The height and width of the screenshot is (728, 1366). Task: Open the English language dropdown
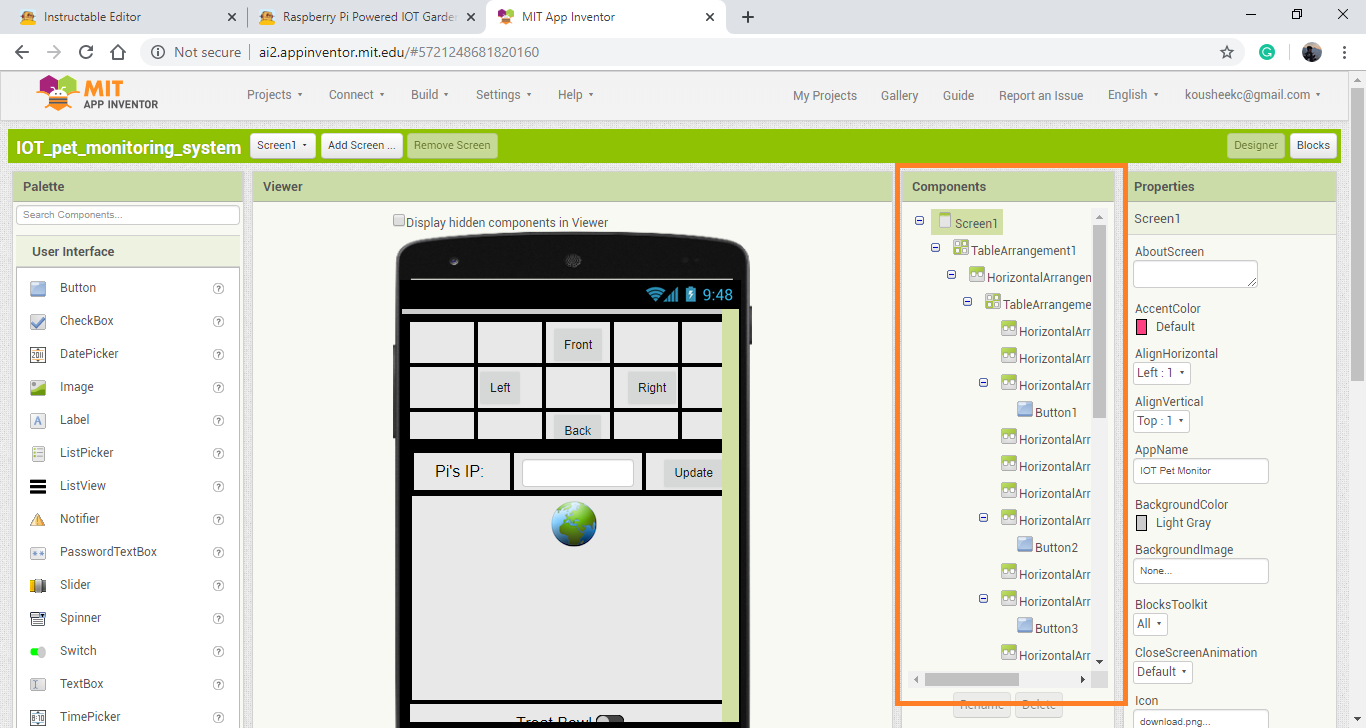1133,95
